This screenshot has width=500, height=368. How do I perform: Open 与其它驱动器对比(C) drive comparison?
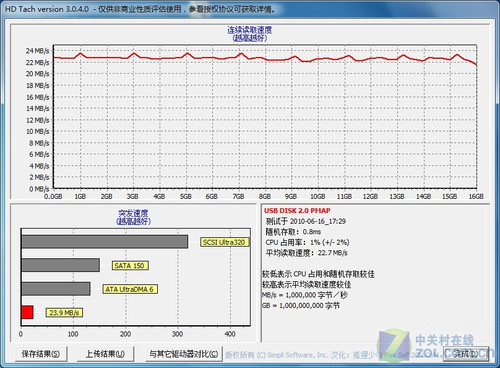(184, 354)
